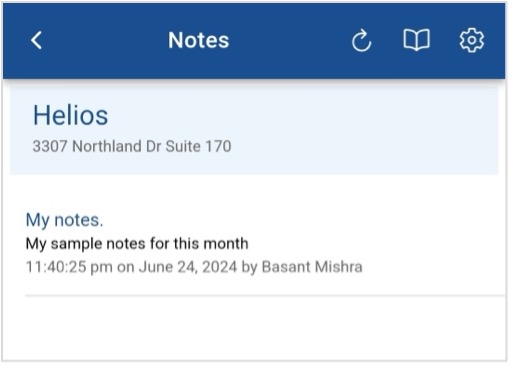Tap the "Northland Dr" street name
This screenshot has width=513, height=366.
click(x=116, y=146)
